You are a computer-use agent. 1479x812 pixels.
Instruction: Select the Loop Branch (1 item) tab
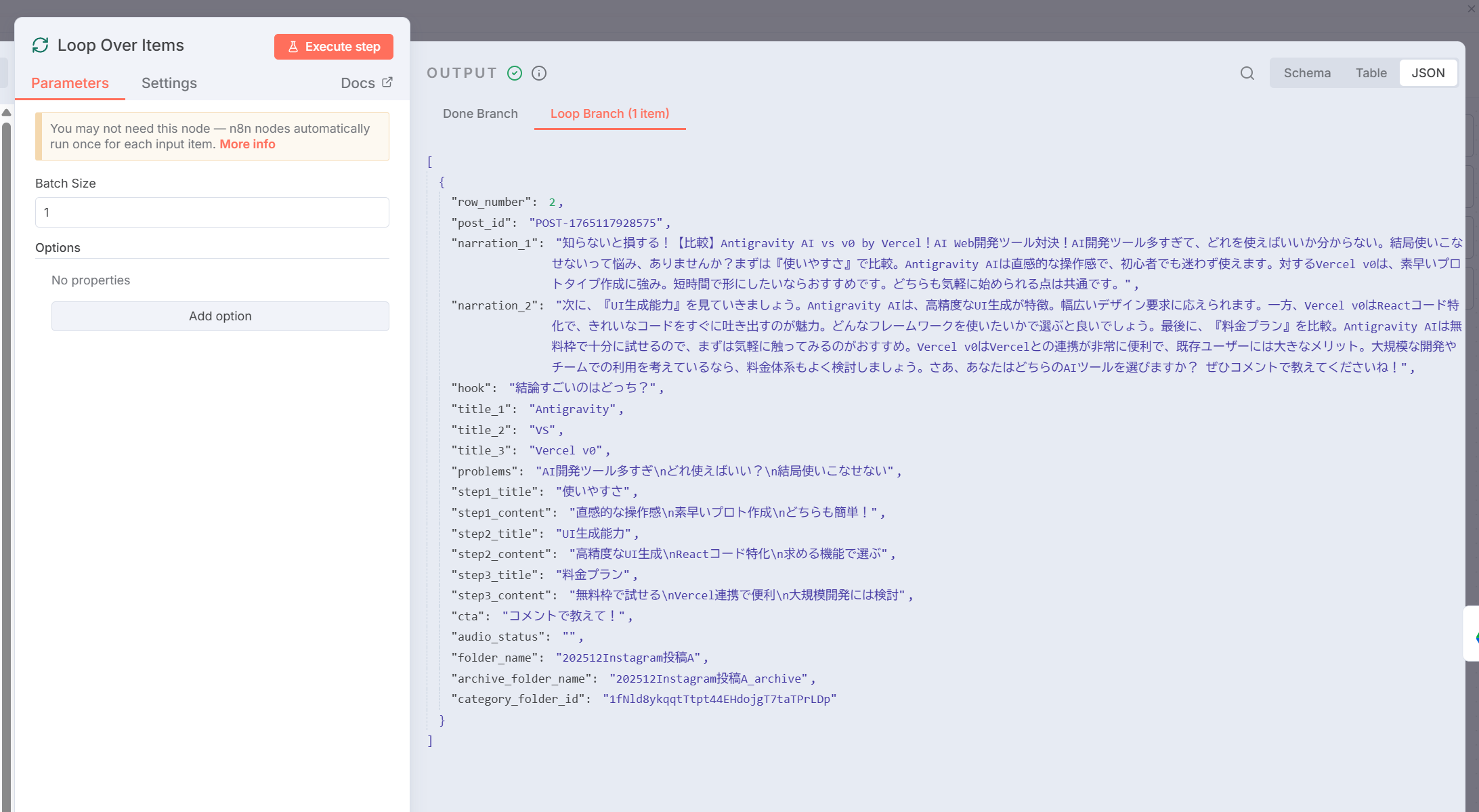point(609,114)
